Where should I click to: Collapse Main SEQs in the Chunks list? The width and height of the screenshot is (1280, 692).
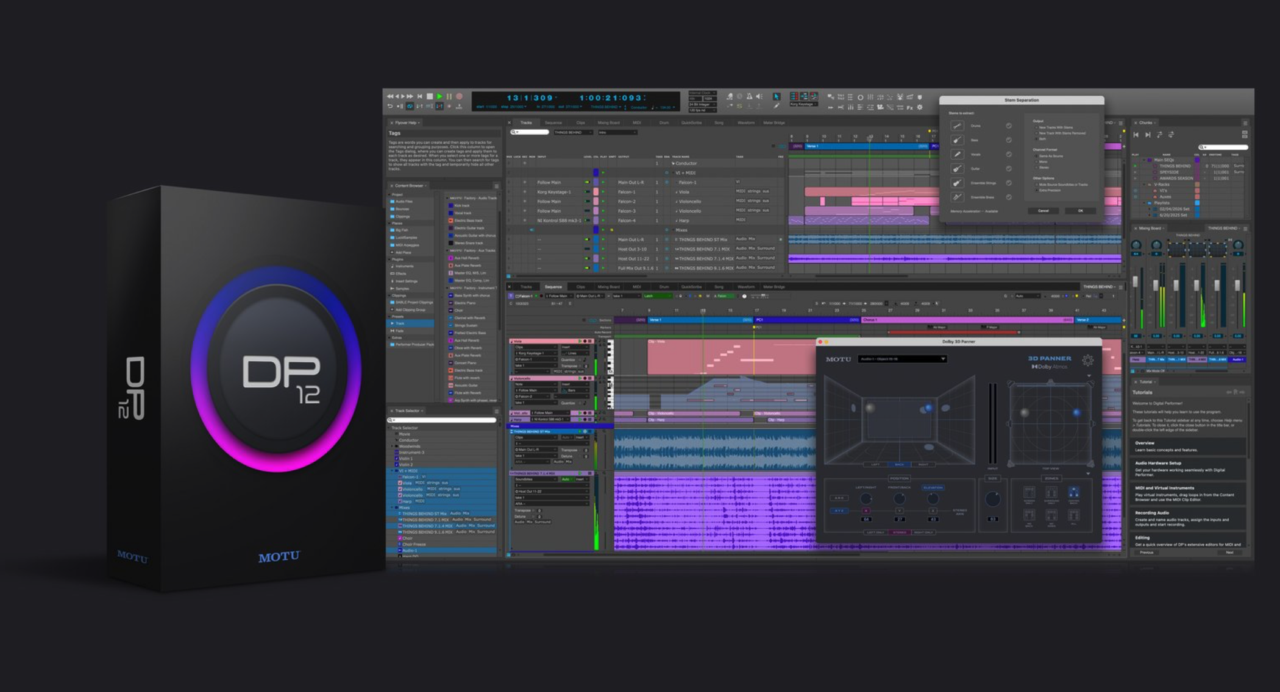[x=1144, y=160]
